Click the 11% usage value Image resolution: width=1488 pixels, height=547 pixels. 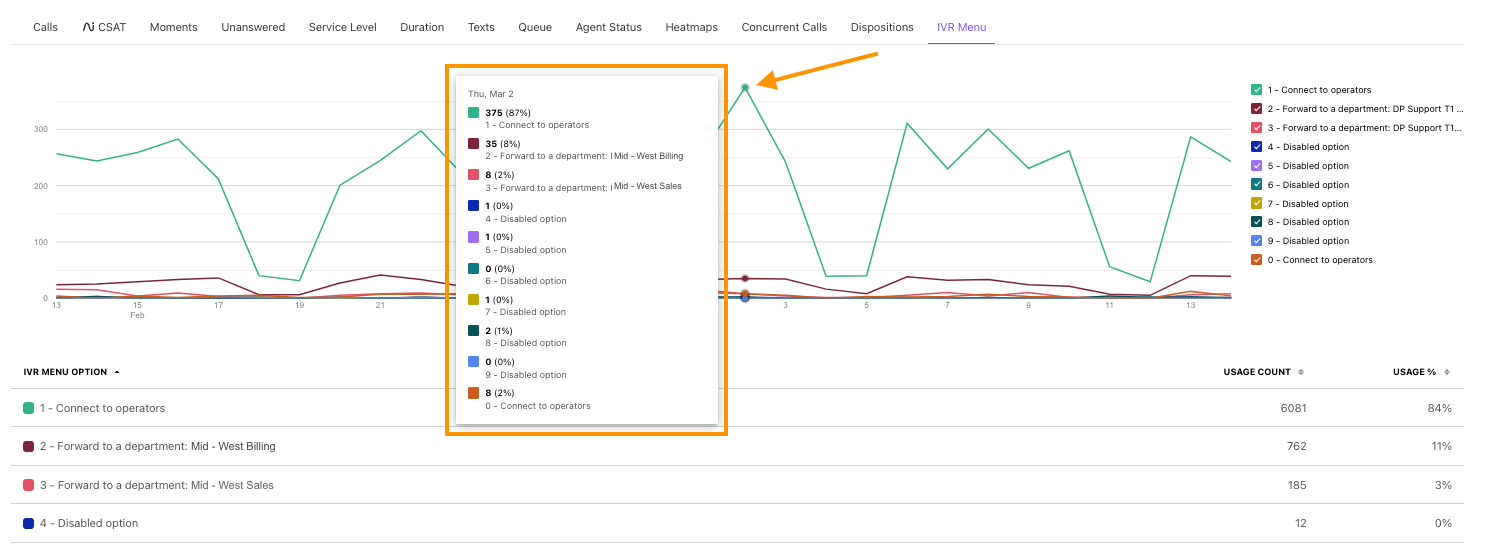point(1441,446)
